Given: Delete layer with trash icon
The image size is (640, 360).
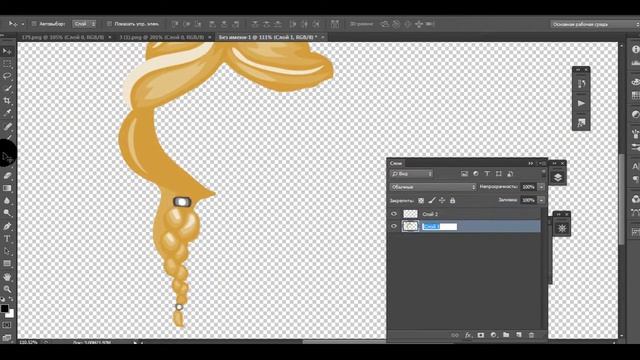Looking at the screenshot, I should (x=531, y=335).
